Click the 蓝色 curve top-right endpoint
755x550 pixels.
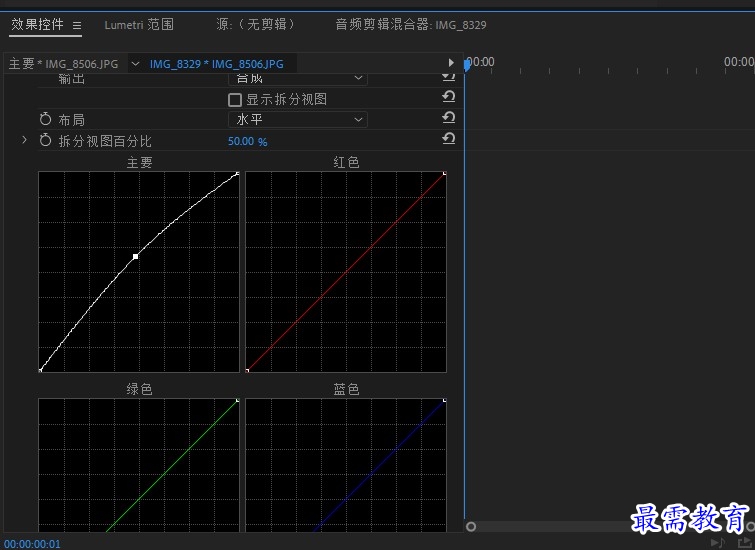[444, 400]
